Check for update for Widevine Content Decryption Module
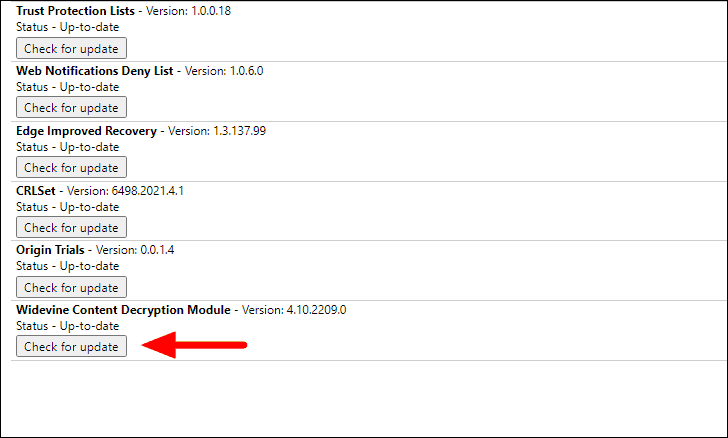Screen dimensions: 728x438 coord(72,346)
